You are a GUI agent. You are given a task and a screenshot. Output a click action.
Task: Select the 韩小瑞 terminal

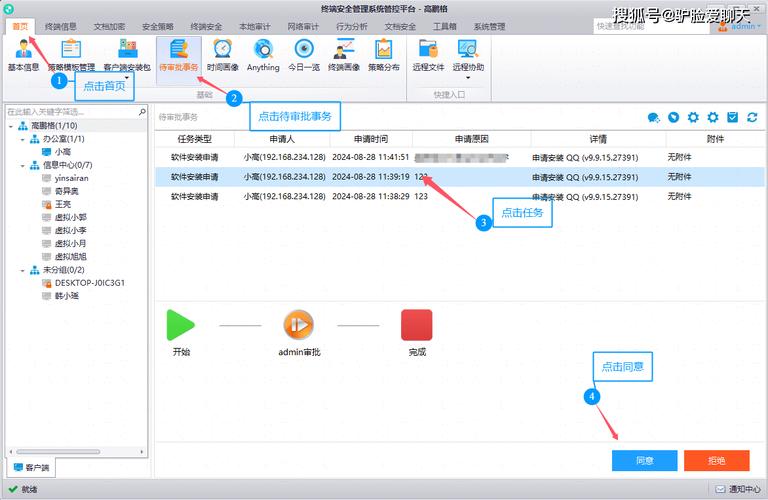tap(61, 296)
